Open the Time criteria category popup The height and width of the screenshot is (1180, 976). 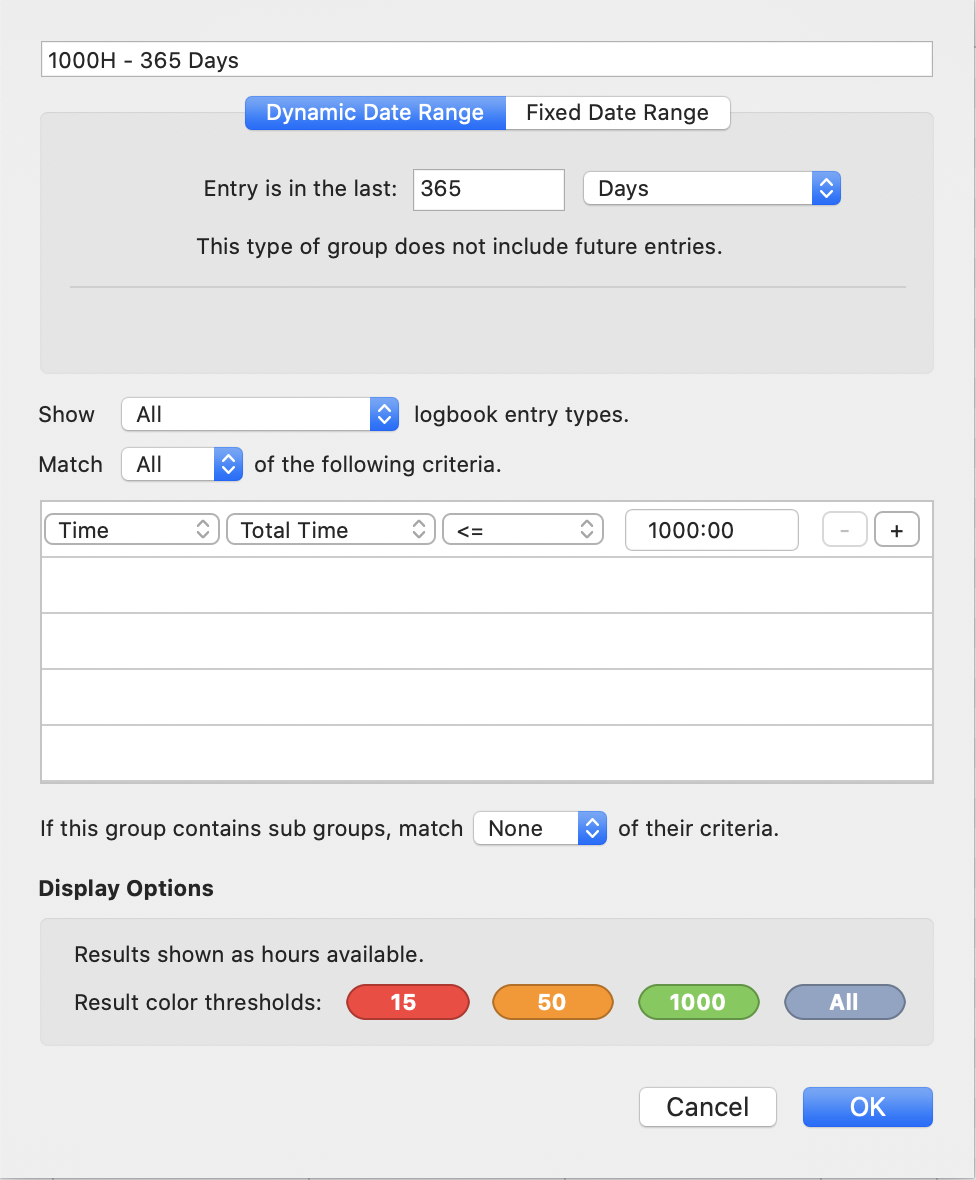[132, 530]
